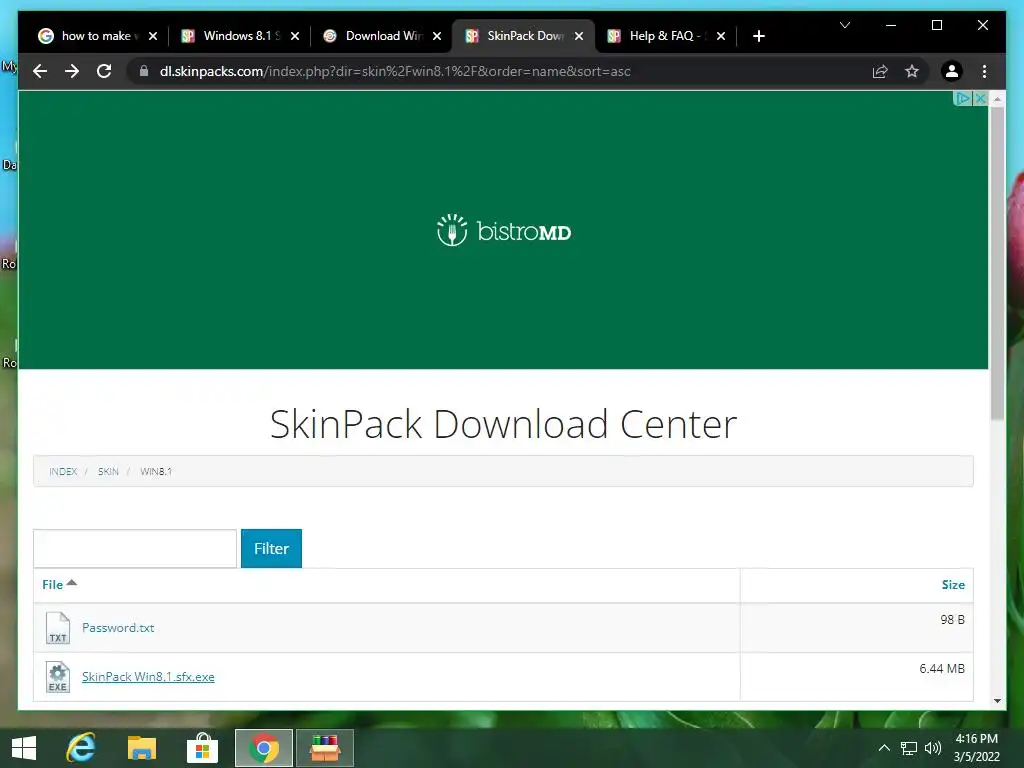1024x768 pixels.
Task: Go forward using the browser forward arrow
Action: pyautogui.click(x=72, y=71)
